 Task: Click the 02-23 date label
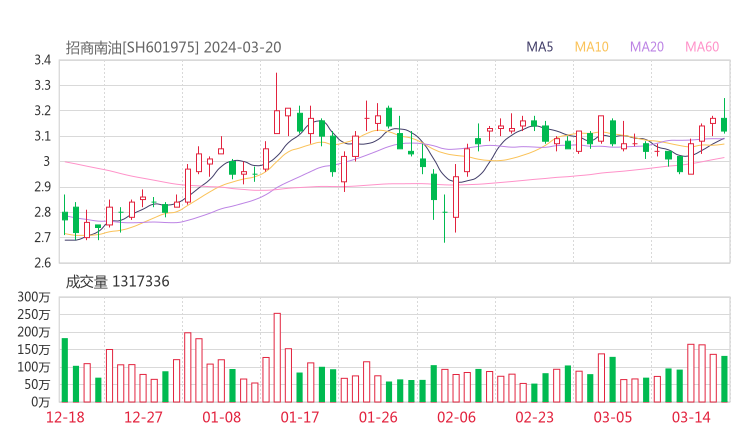tap(534, 417)
